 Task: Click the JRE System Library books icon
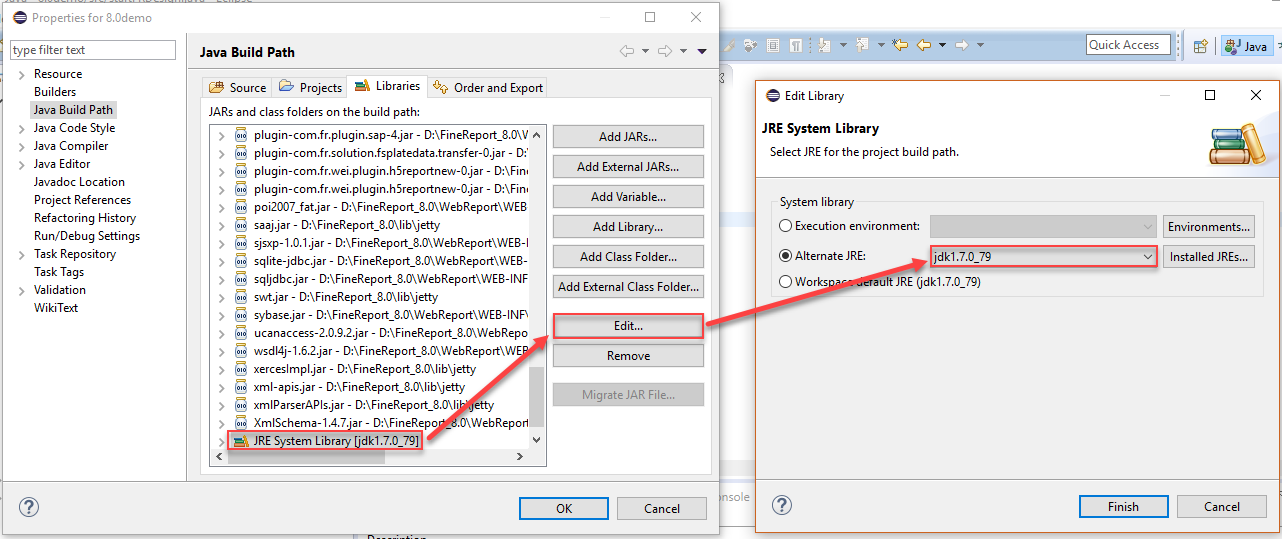click(240, 441)
